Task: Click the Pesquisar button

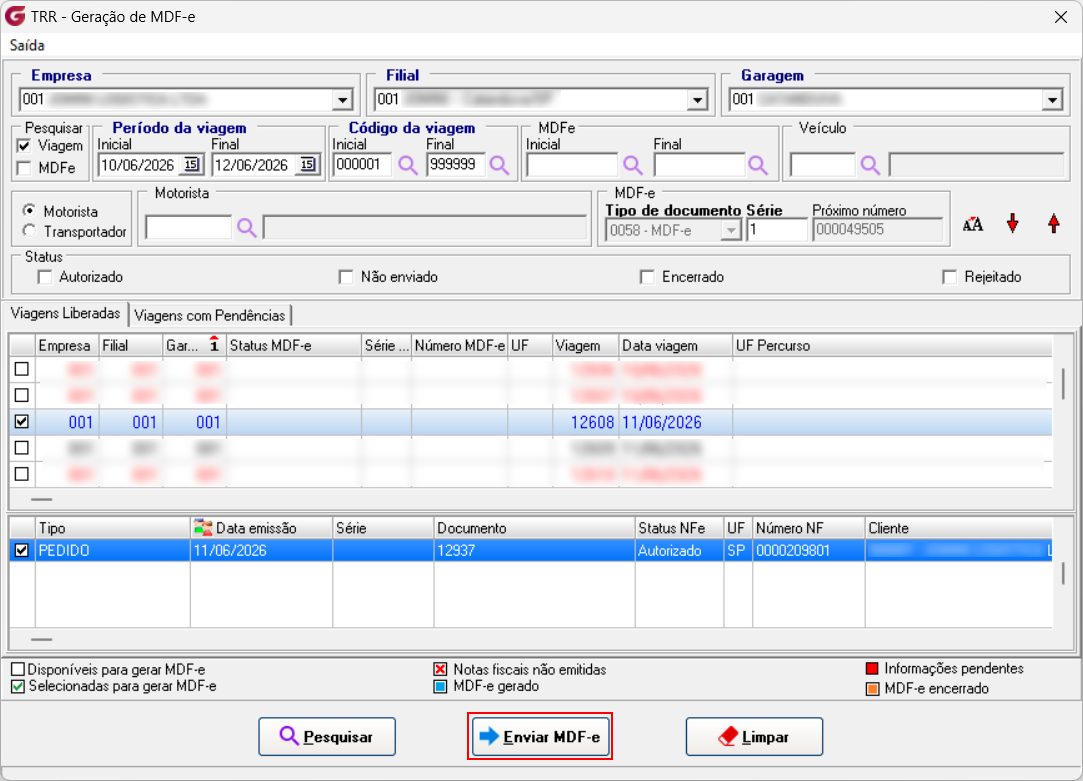Action: point(327,737)
